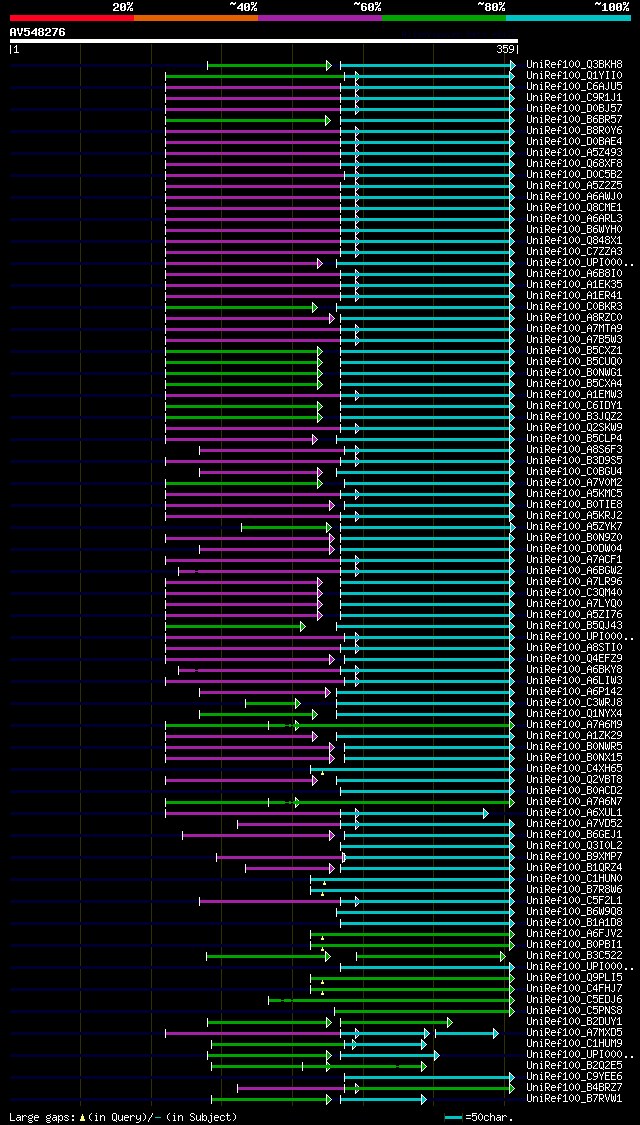Viewport: 640px width, 1125px height.
Task: Click the UniRef100_Q68XF8 hit name
Action: point(574,164)
